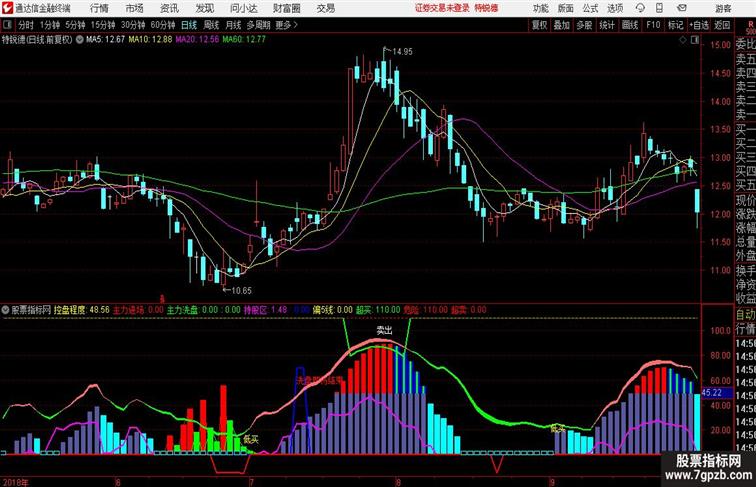Open the F10 company info button
The image size is (756, 487).
point(653,25)
